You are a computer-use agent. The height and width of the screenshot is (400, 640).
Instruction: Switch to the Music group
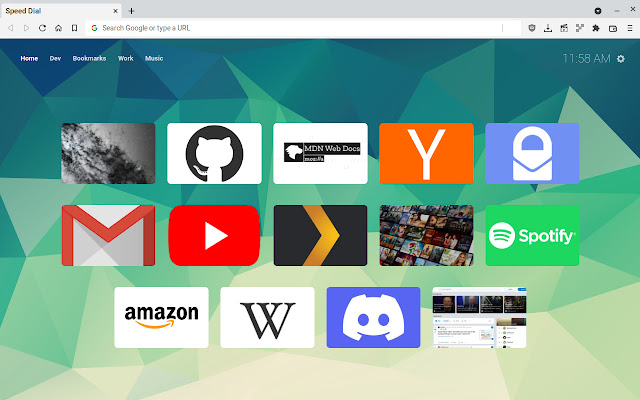point(154,58)
